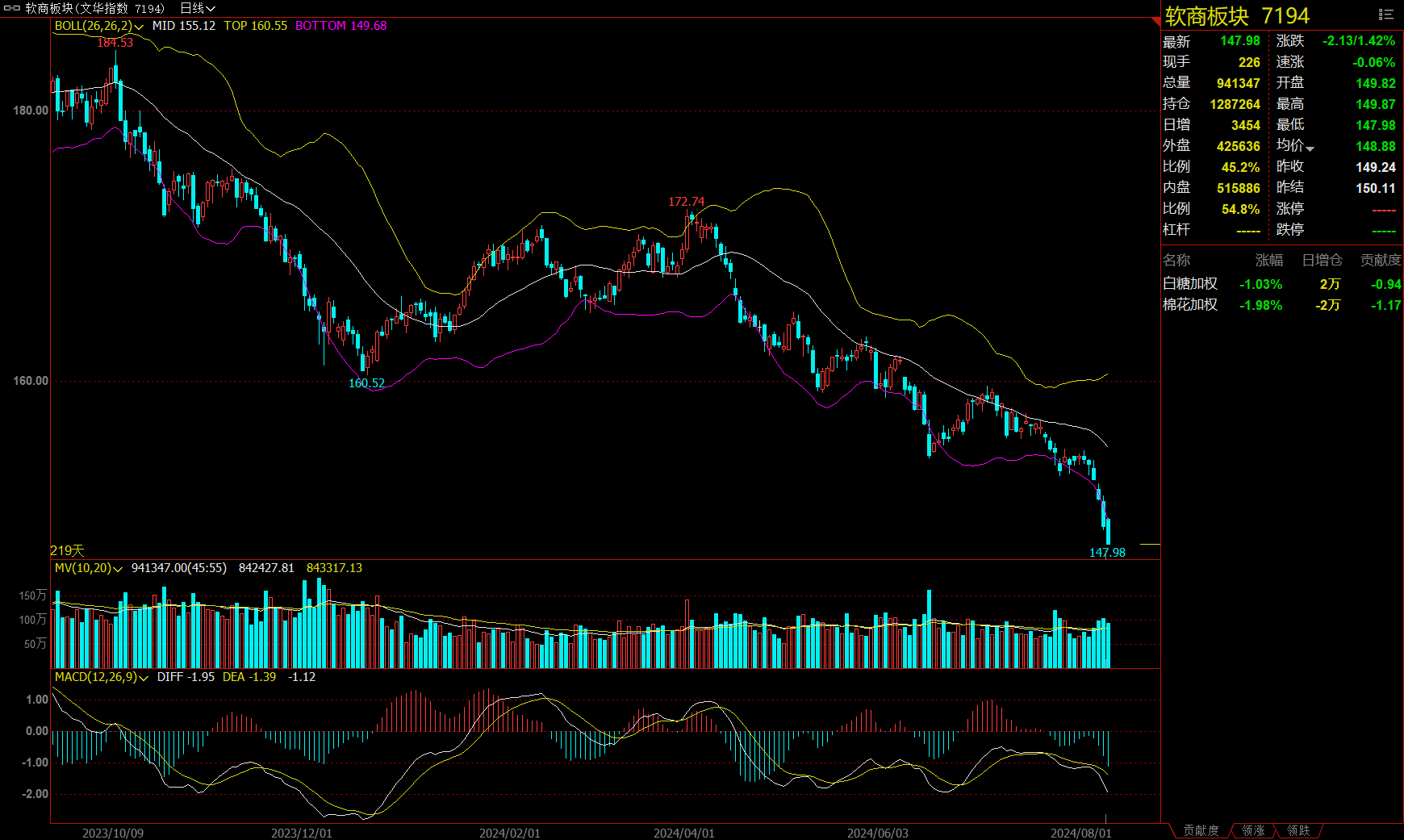The image size is (1404, 840).
Task: Click the 现手 226 value
Action: 1249,62
